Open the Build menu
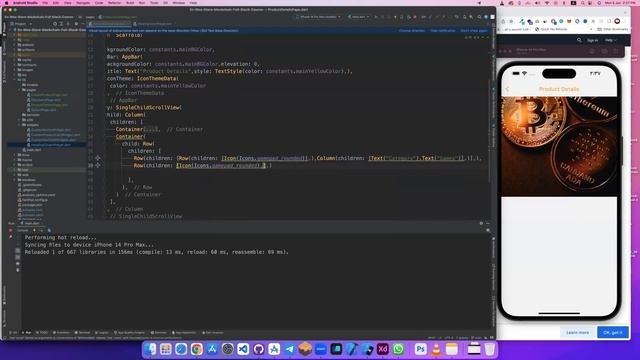 [130, 3]
